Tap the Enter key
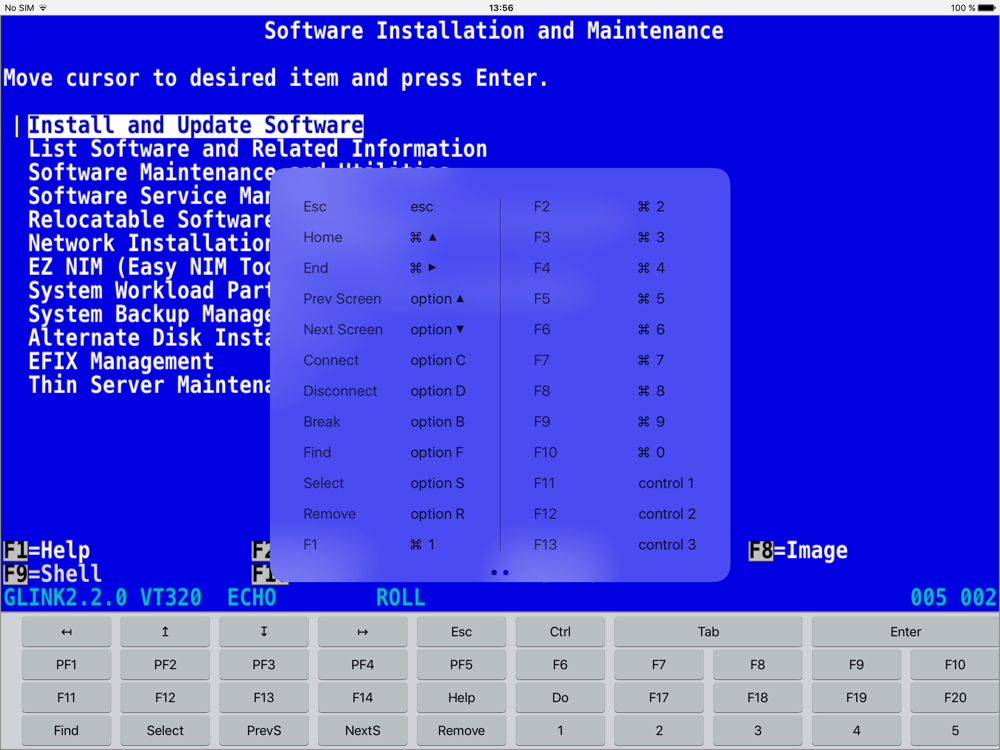 pyautogui.click(x=906, y=631)
